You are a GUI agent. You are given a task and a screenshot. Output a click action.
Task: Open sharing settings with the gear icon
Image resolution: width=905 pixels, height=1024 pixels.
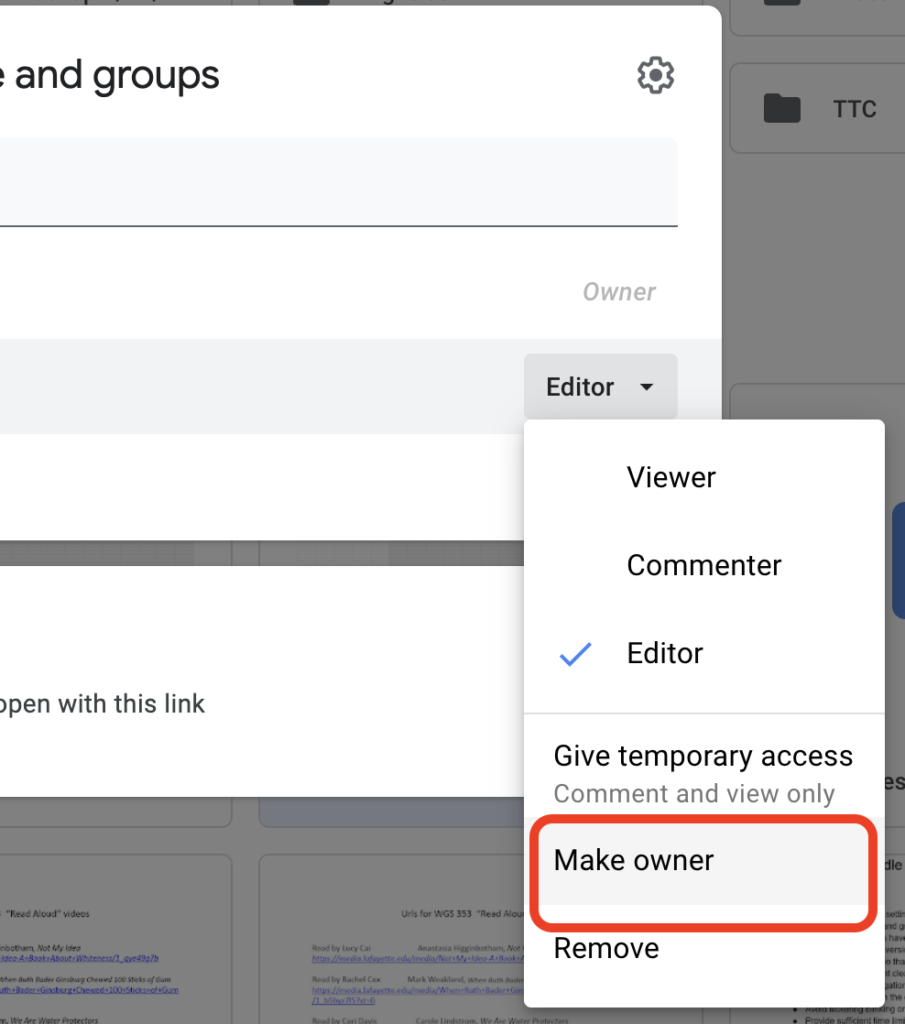coord(656,75)
